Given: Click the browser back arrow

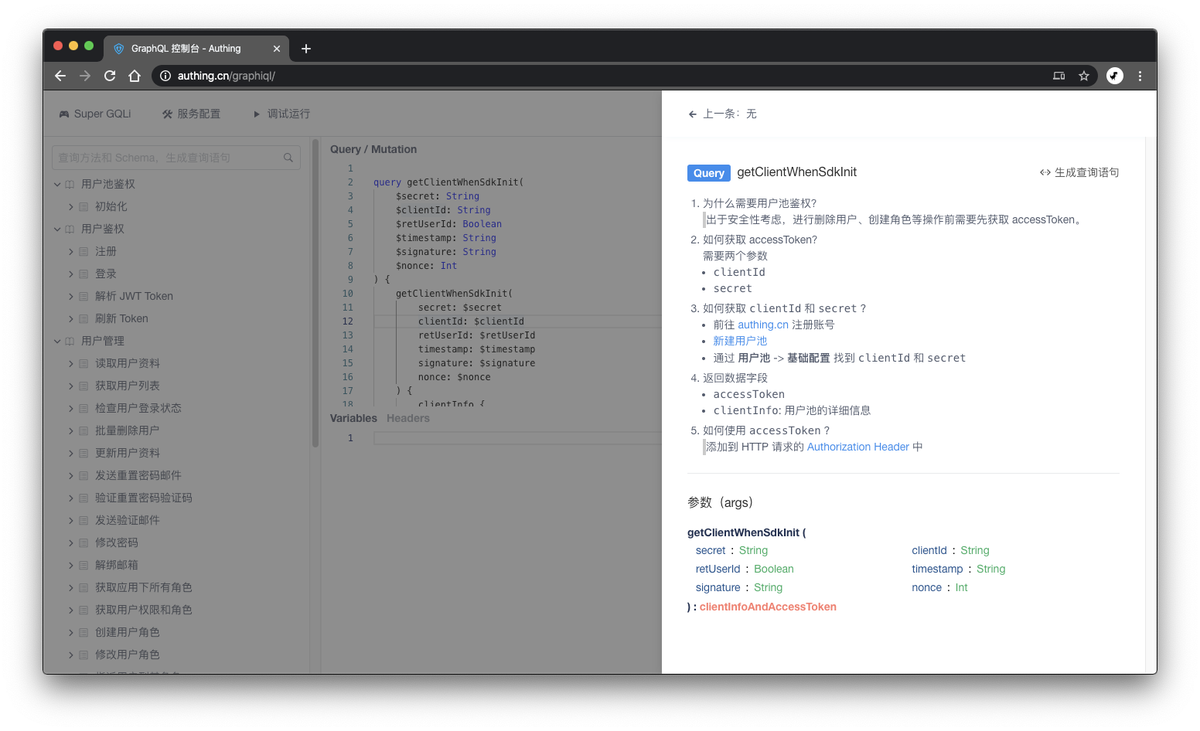Looking at the screenshot, I should (60, 76).
